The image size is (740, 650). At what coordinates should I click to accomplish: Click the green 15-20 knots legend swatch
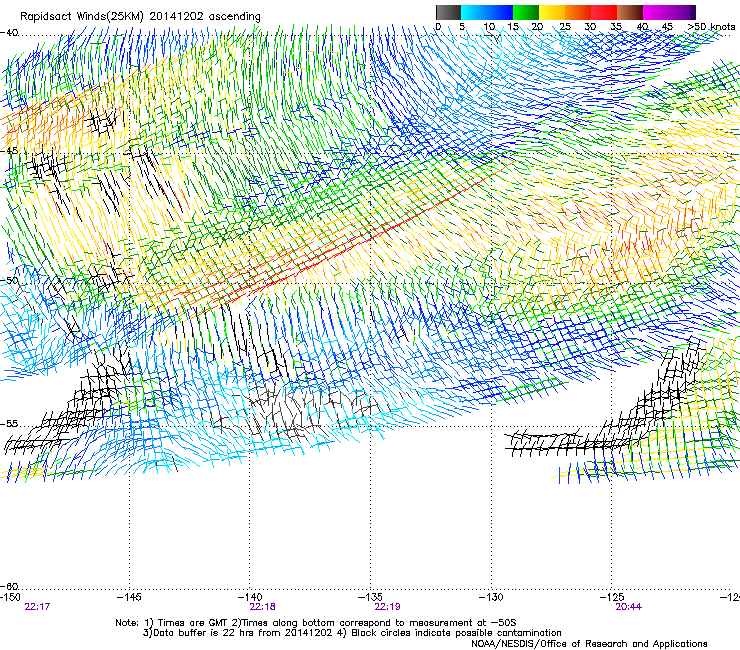pyautogui.click(x=526, y=12)
